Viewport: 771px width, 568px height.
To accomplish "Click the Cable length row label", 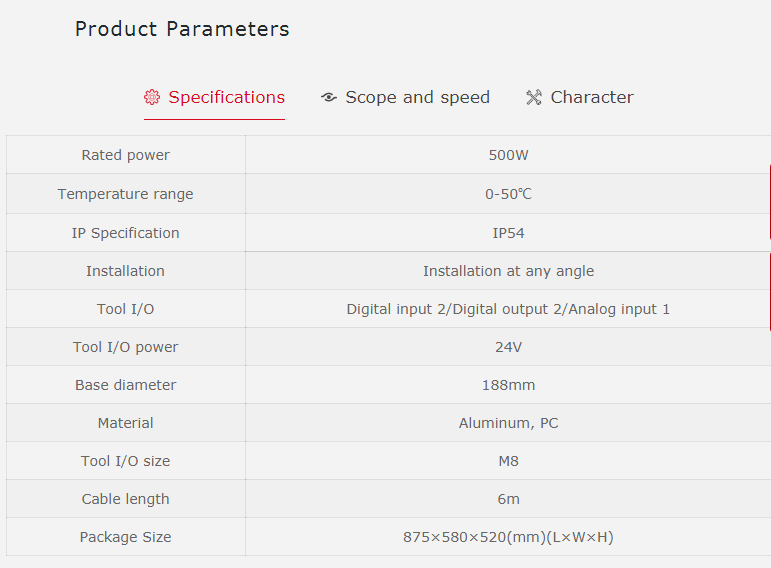I will [125, 499].
